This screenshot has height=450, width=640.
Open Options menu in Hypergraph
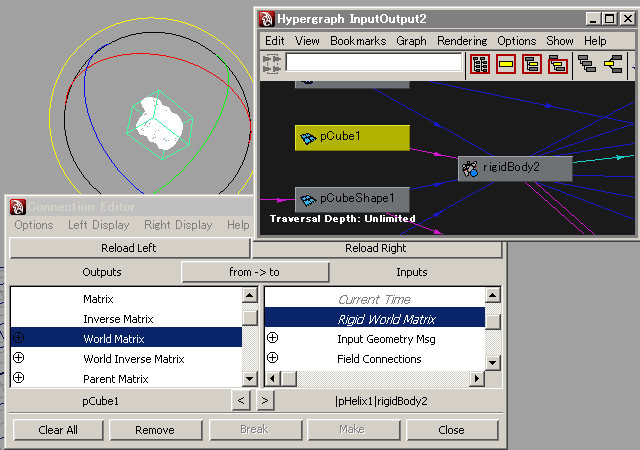(517, 41)
